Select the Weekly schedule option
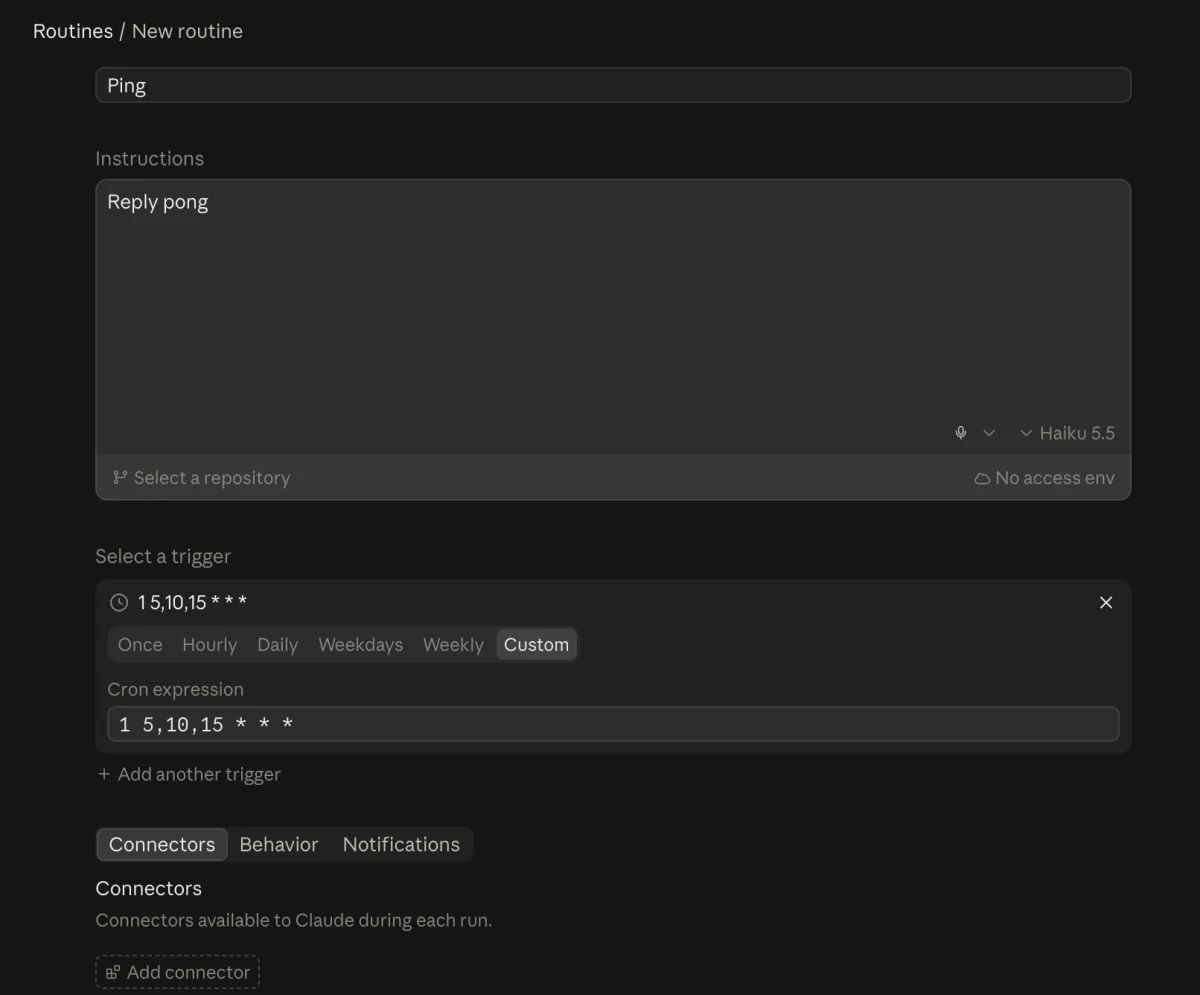This screenshot has height=995, width=1200. pos(453,645)
